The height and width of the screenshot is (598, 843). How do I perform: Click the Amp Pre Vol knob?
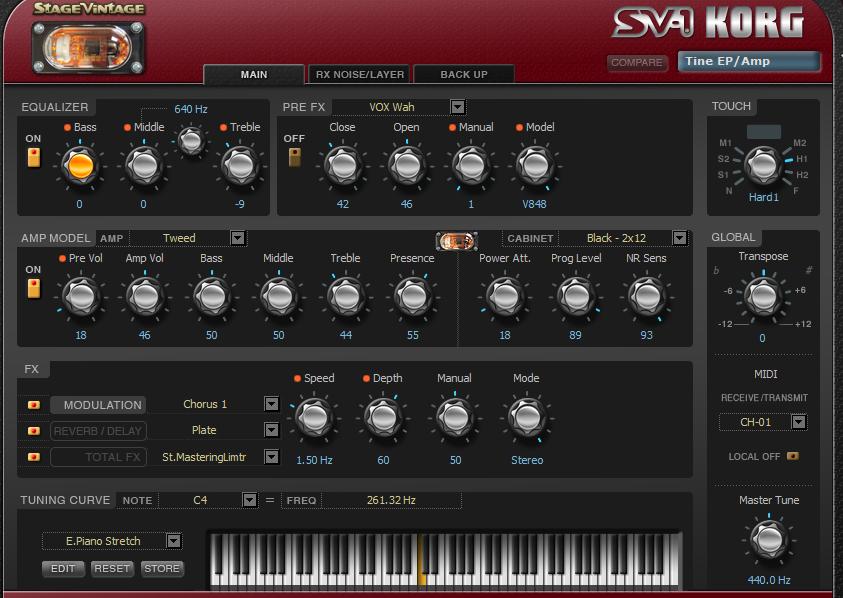tap(81, 297)
